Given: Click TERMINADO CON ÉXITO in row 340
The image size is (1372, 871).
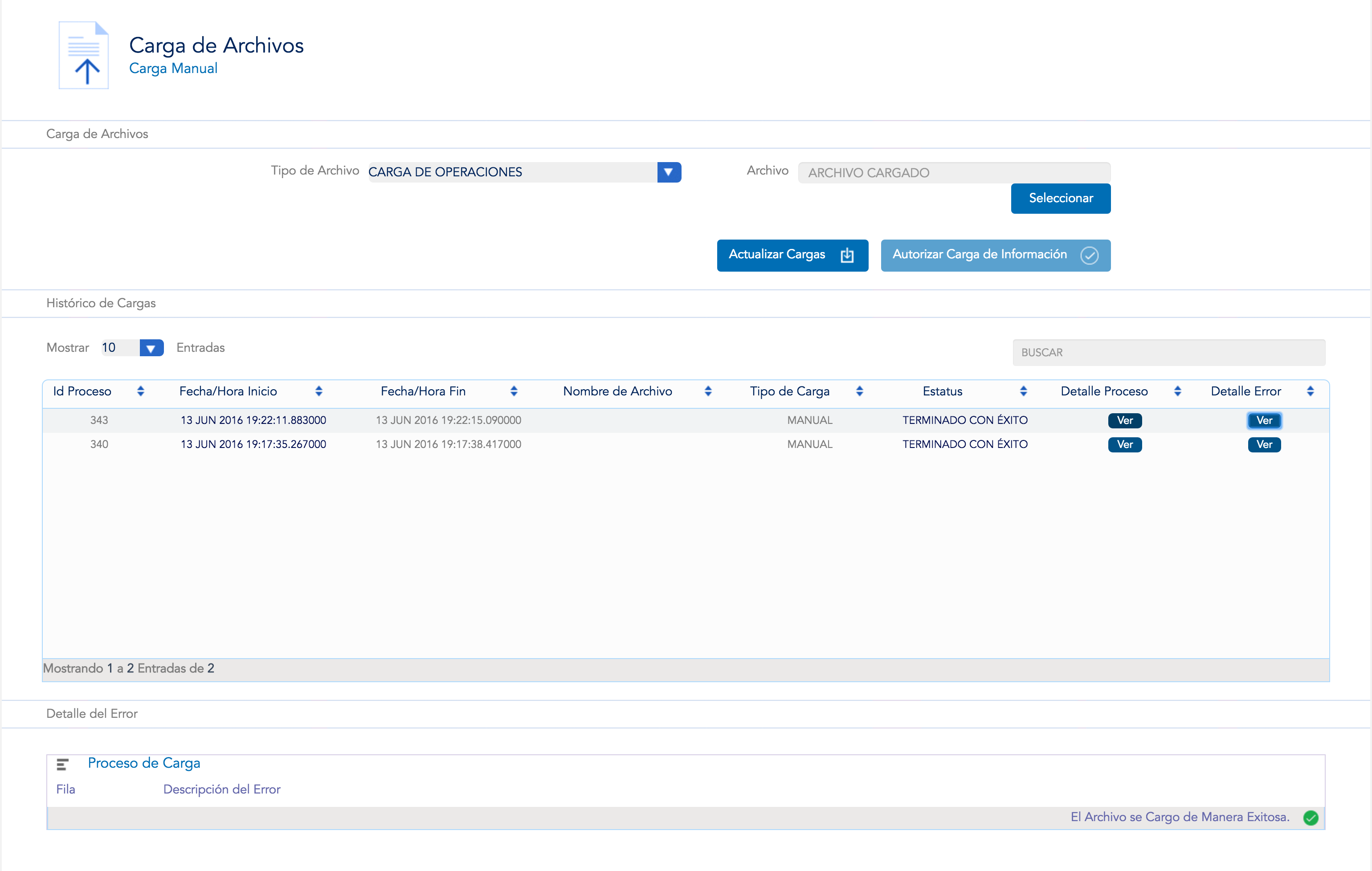Looking at the screenshot, I should [x=964, y=444].
